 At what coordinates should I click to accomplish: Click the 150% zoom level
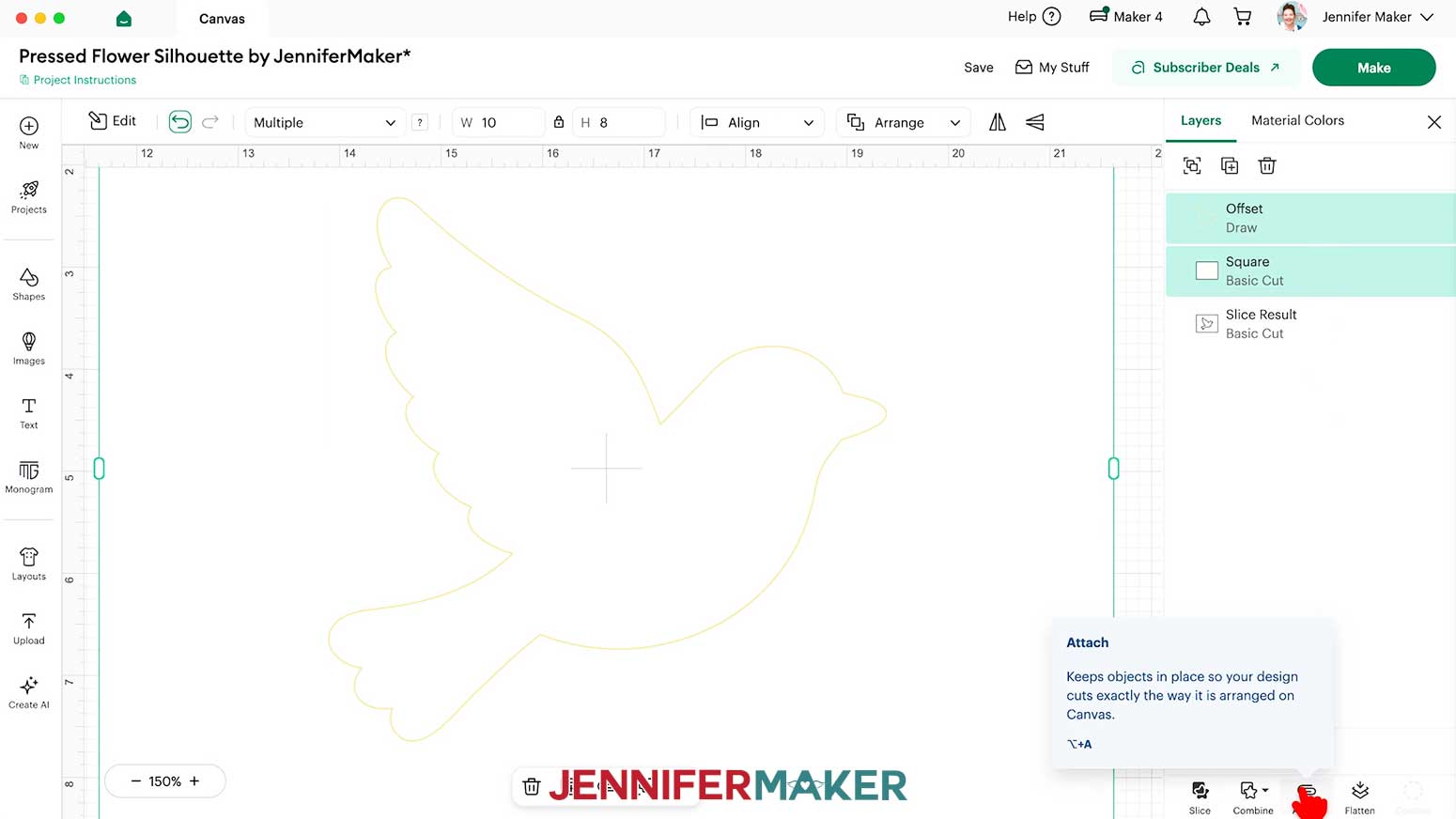(164, 781)
